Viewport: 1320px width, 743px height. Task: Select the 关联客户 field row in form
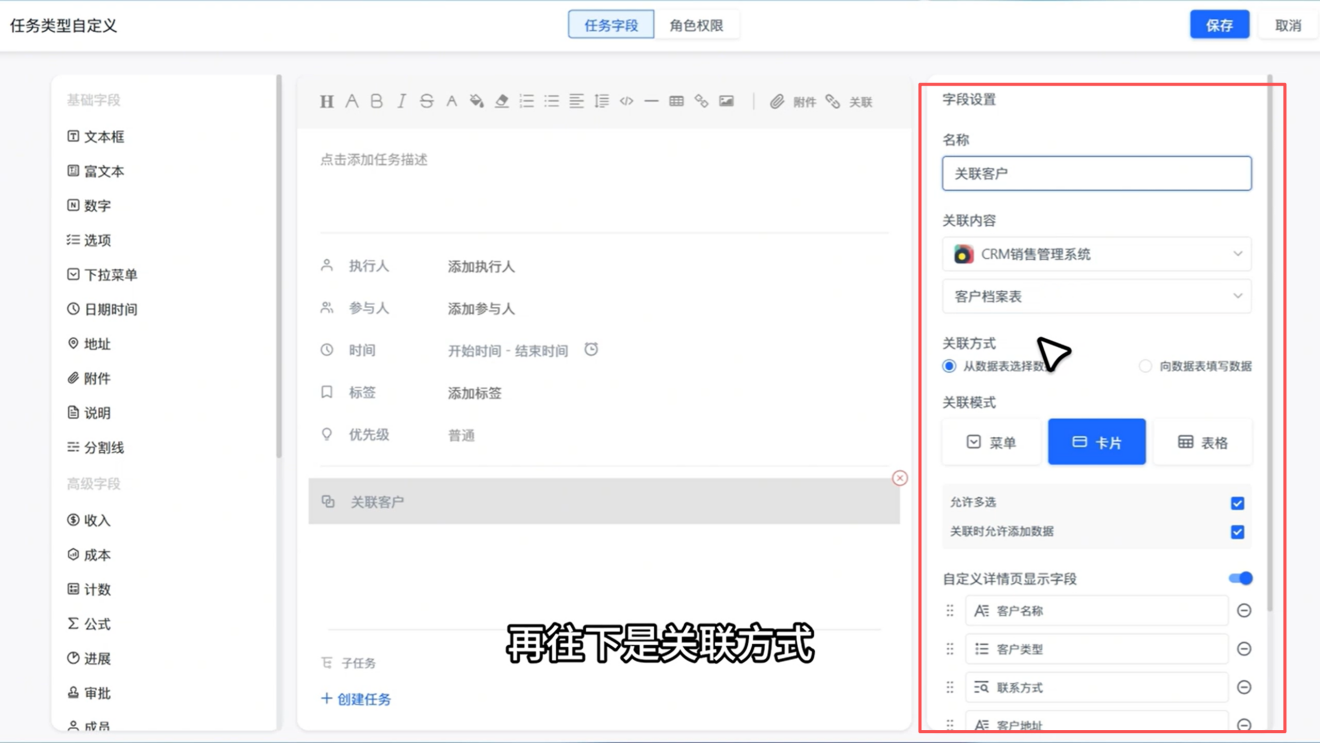pos(604,501)
